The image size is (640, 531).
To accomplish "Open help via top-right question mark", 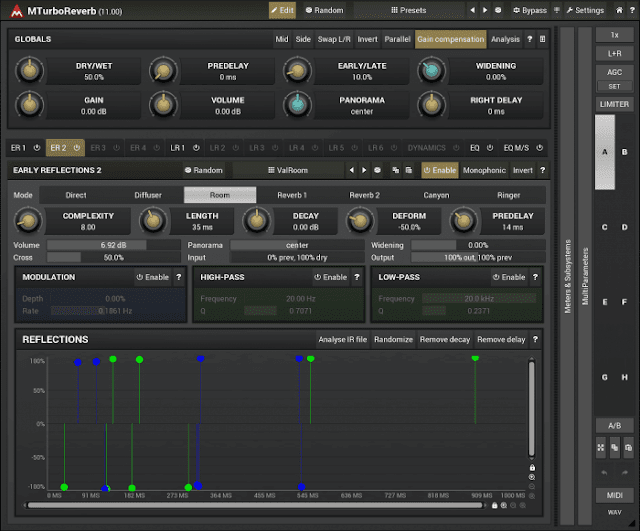I will point(632,10).
